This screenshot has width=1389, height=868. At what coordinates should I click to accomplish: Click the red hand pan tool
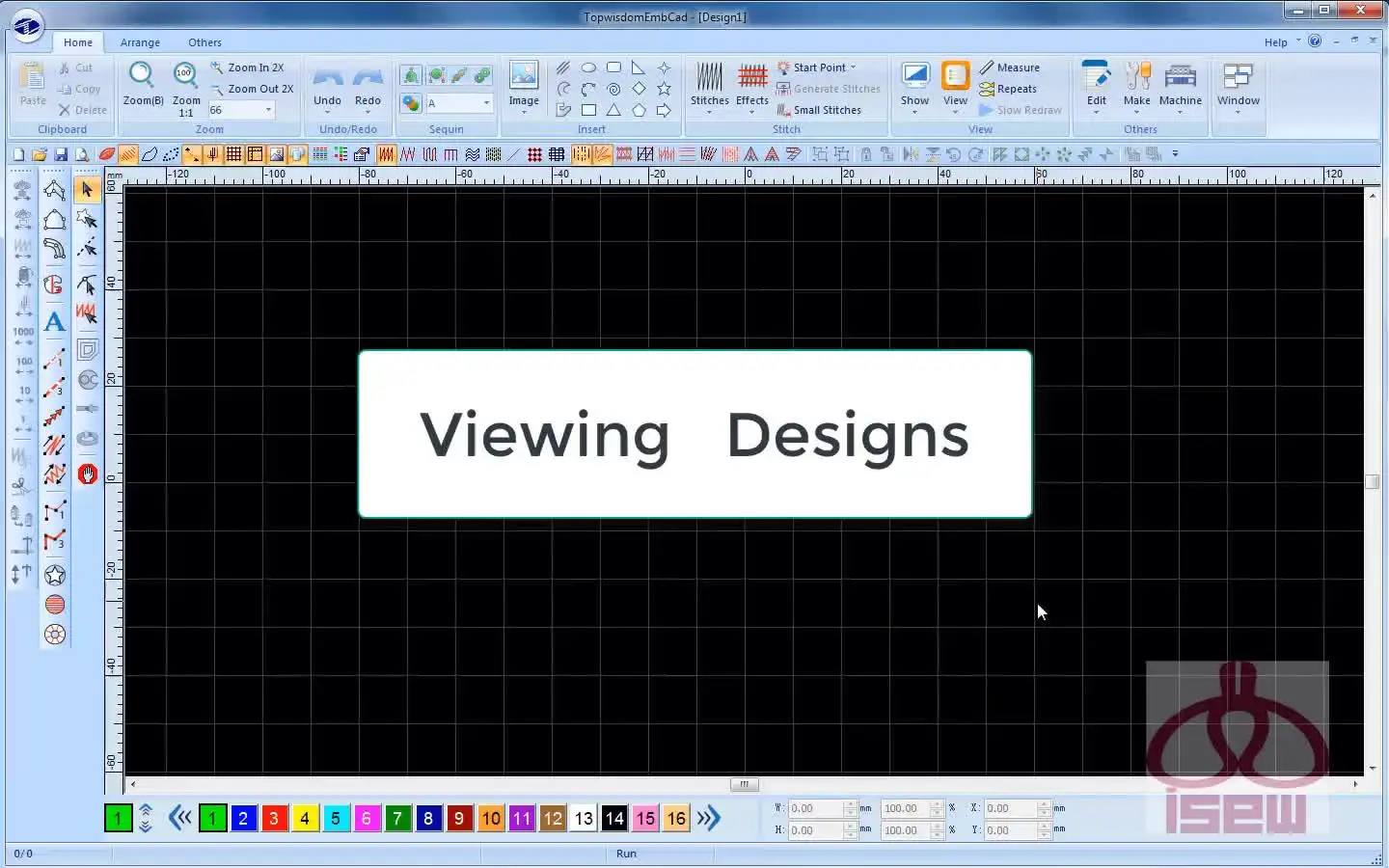[88, 474]
